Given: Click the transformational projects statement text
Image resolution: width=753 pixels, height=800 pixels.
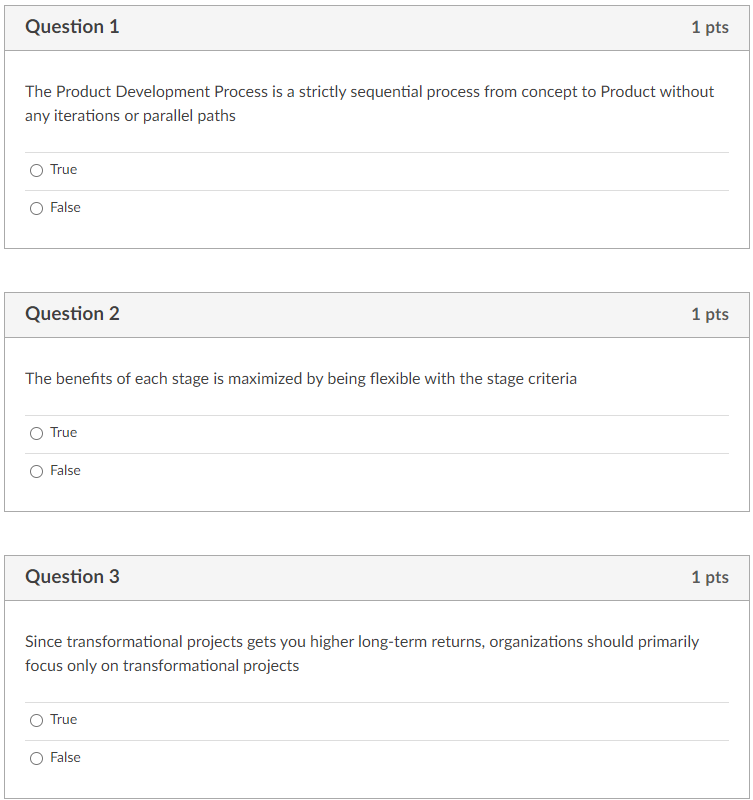Looking at the screenshot, I should (x=362, y=653).
